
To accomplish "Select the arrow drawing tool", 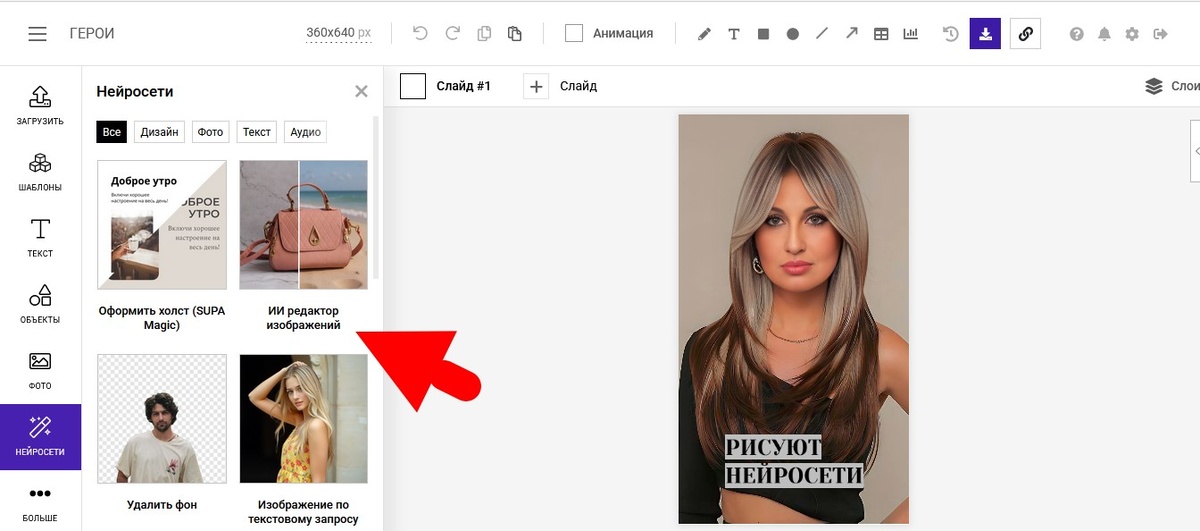I will (851, 33).
